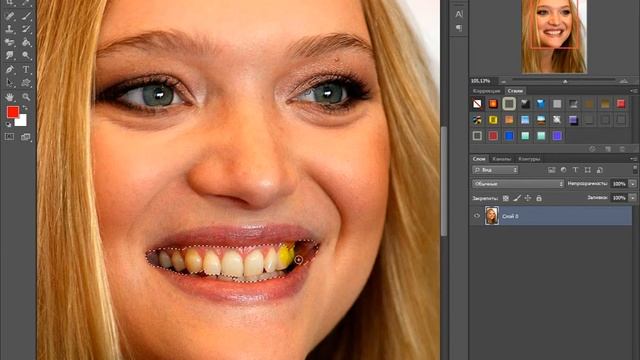The width and height of the screenshot is (640, 360).
Task: Hide the Слой 0 layer
Action: [x=477, y=216]
